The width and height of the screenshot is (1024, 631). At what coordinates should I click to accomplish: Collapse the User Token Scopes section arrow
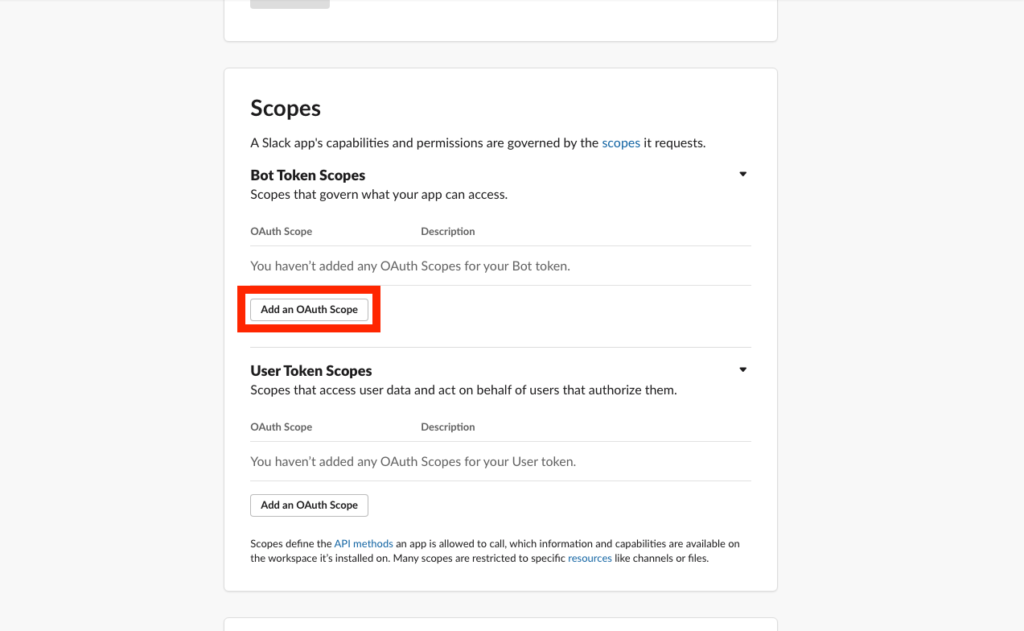[x=743, y=370]
